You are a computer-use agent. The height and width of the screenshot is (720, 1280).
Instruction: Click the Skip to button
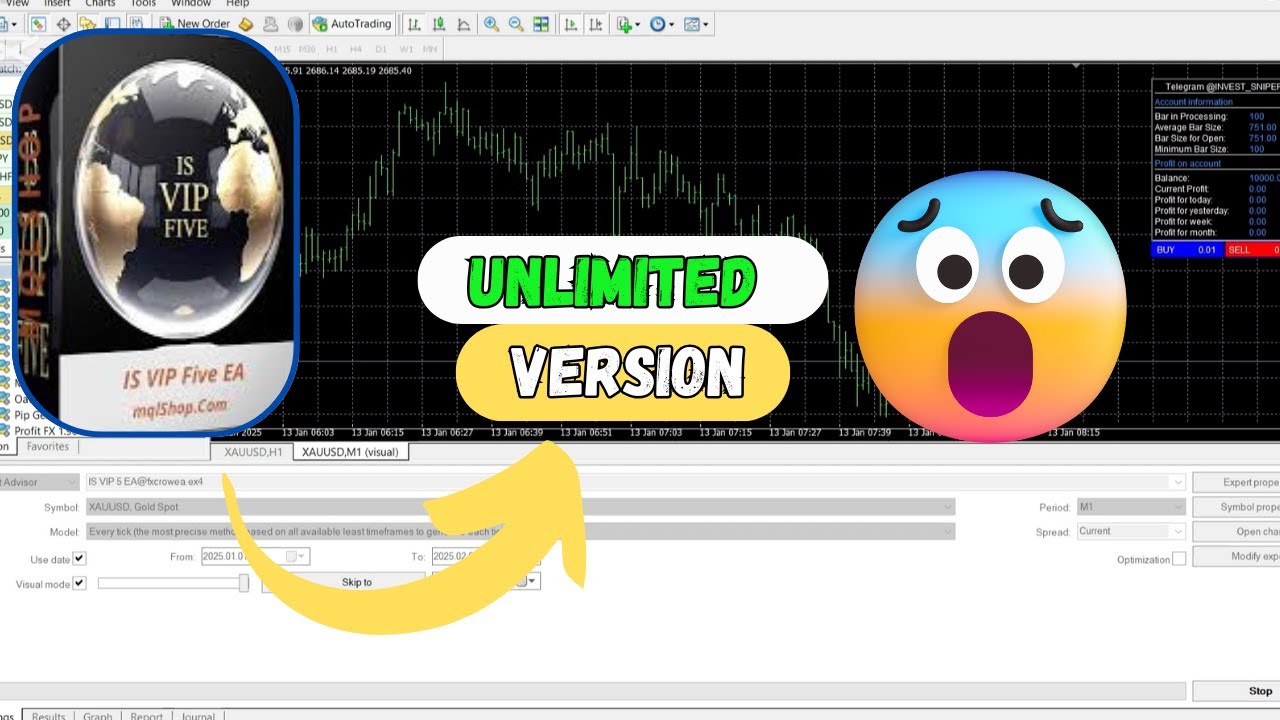click(344, 582)
